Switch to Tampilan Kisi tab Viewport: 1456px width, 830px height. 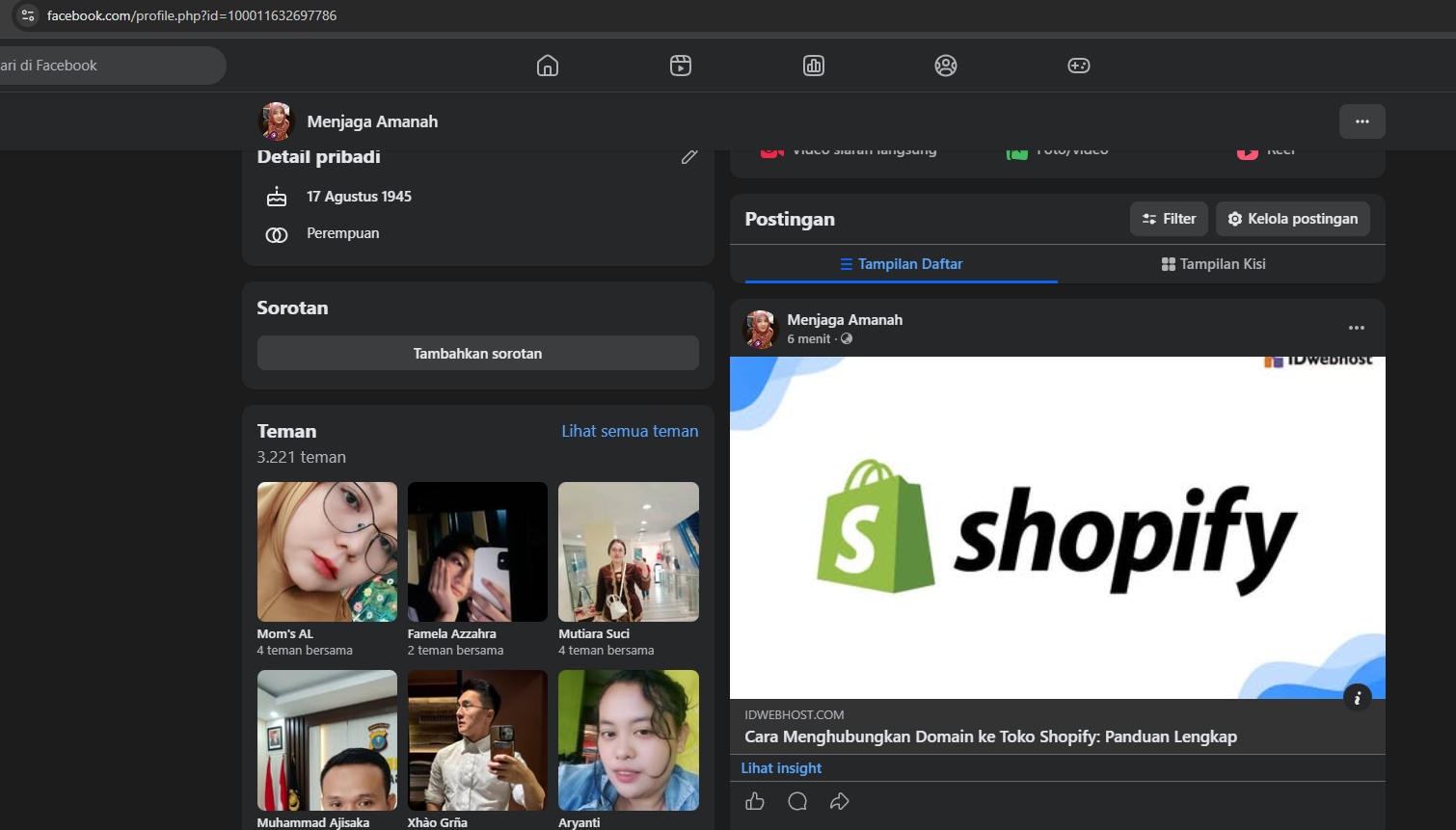coord(1214,264)
